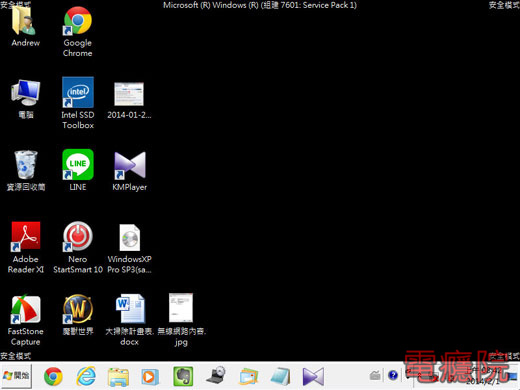520x390 pixels.
Task: Click the keyboard input tray icon
Action: [375, 375]
